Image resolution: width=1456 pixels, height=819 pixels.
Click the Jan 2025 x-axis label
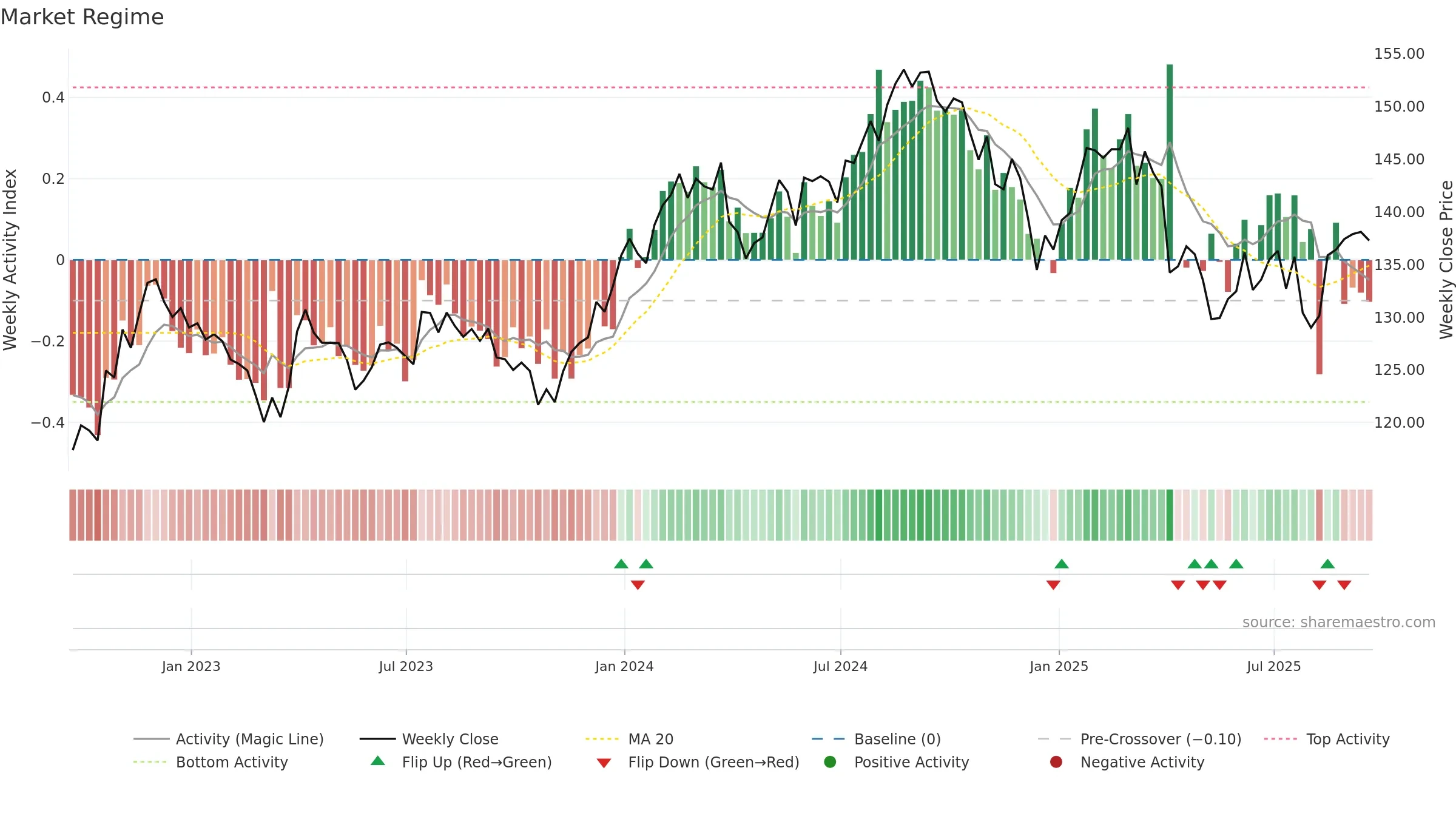point(1059,667)
